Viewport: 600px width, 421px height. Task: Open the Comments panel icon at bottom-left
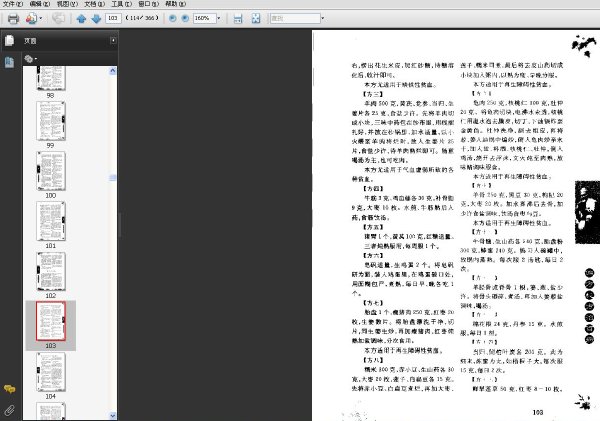pyautogui.click(x=10, y=389)
